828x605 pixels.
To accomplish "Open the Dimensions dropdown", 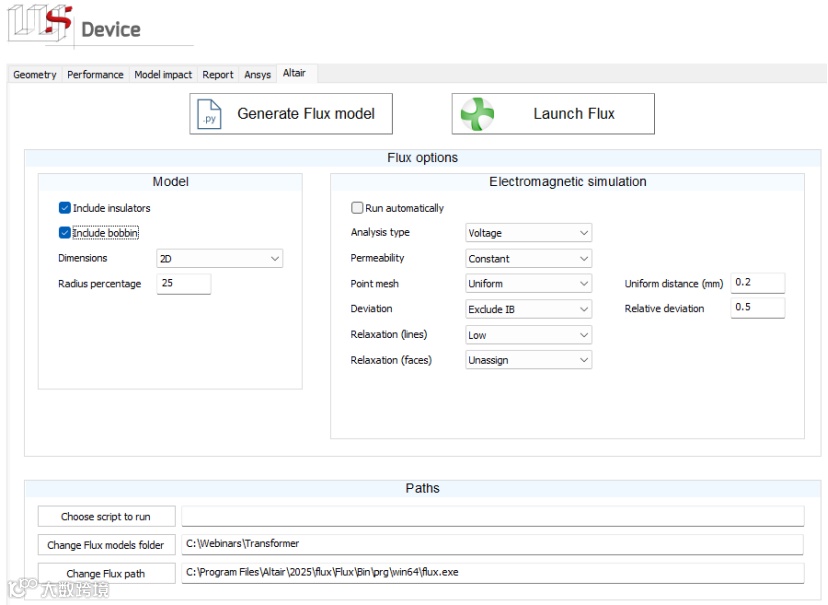I will [220, 259].
